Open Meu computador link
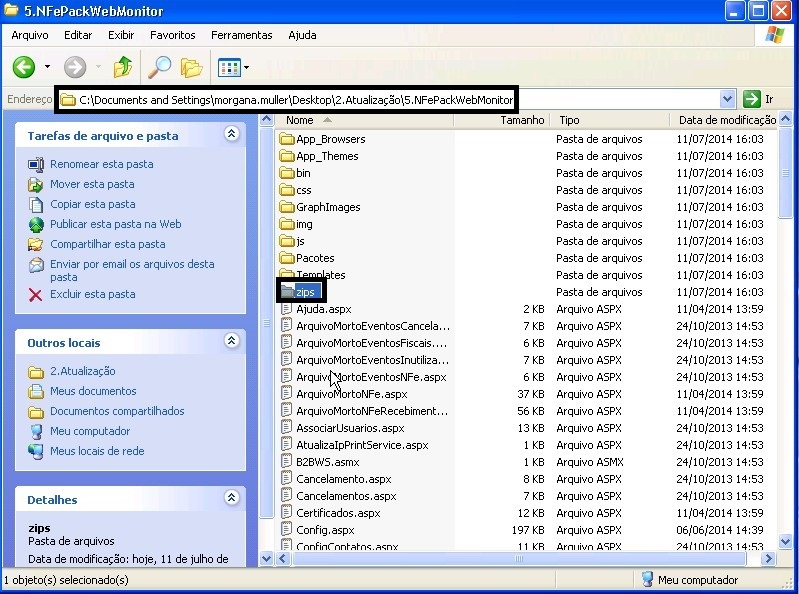Image resolution: width=799 pixels, height=594 pixels. pos(90,431)
